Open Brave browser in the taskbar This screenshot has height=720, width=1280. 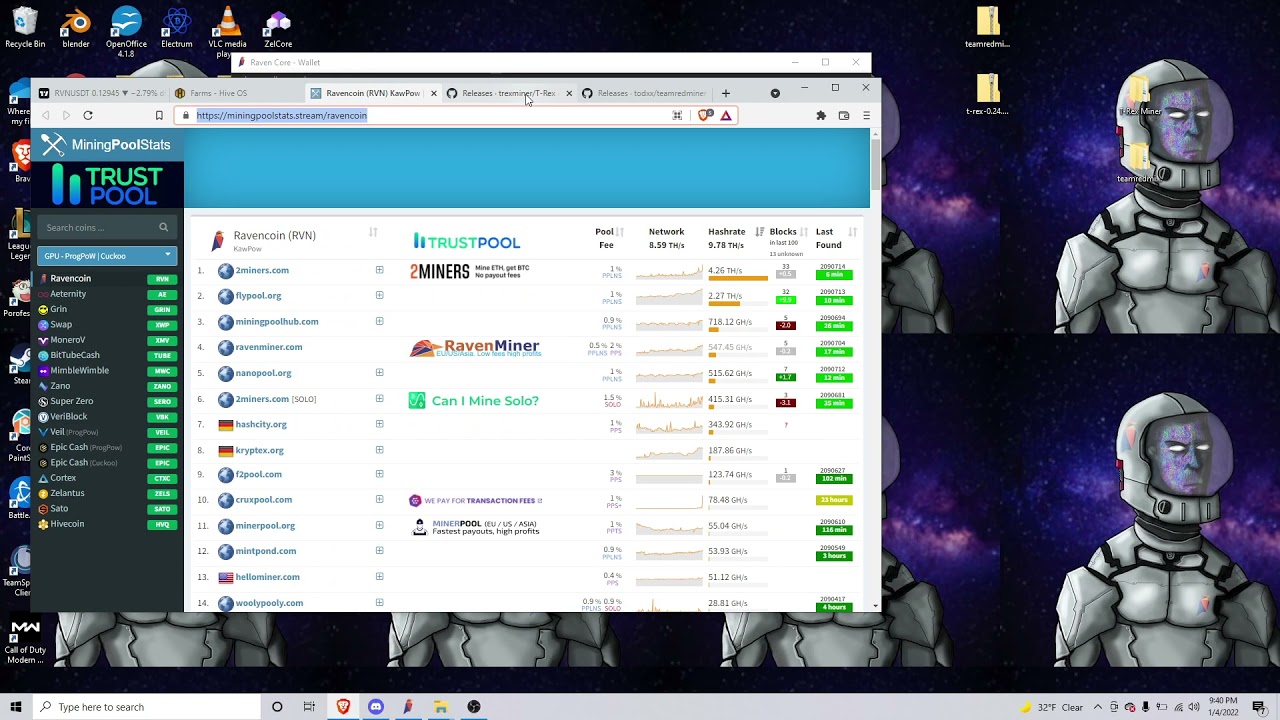[343, 707]
